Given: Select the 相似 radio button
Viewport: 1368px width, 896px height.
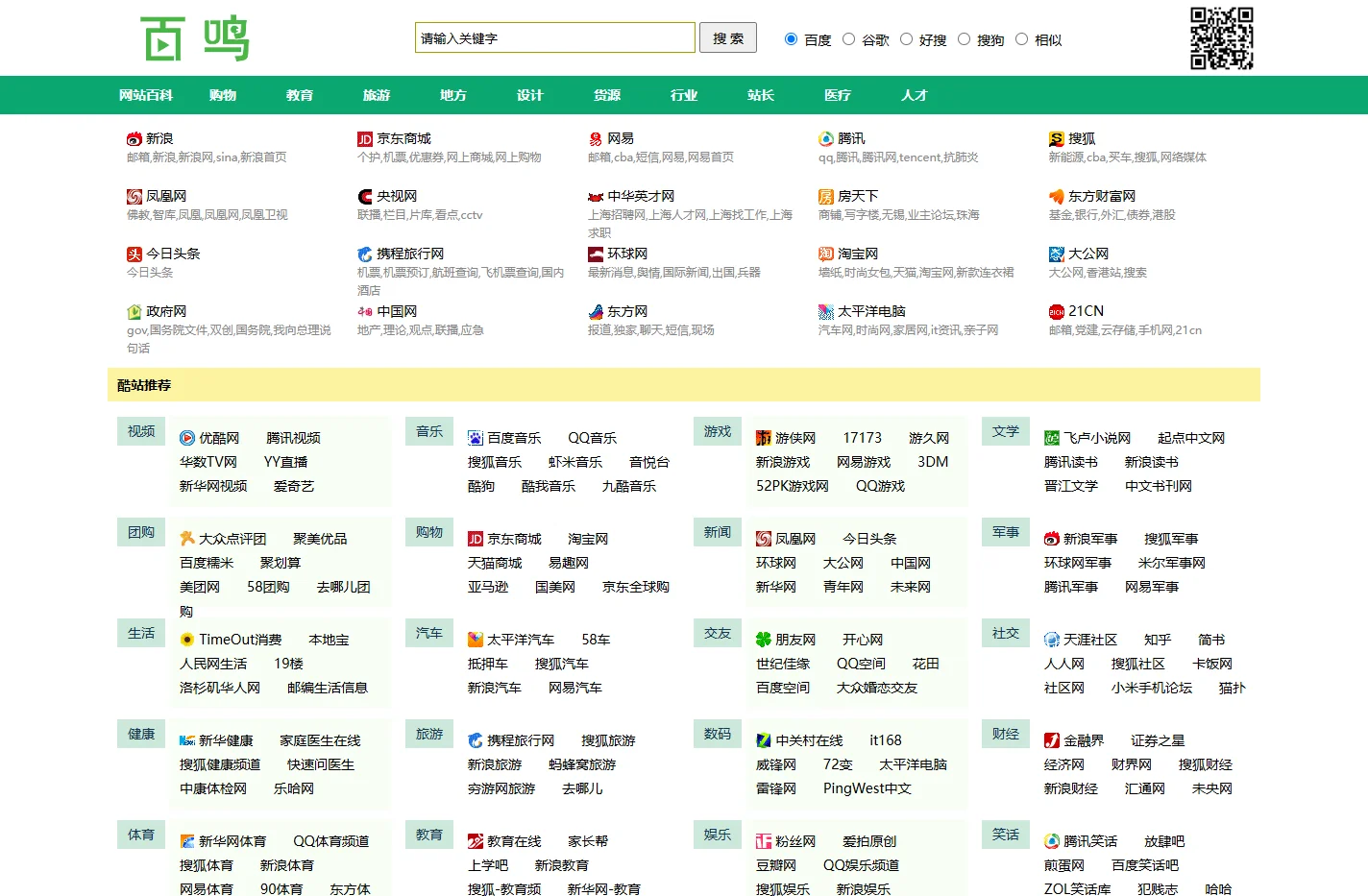Looking at the screenshot, I should pos(1021,39).
